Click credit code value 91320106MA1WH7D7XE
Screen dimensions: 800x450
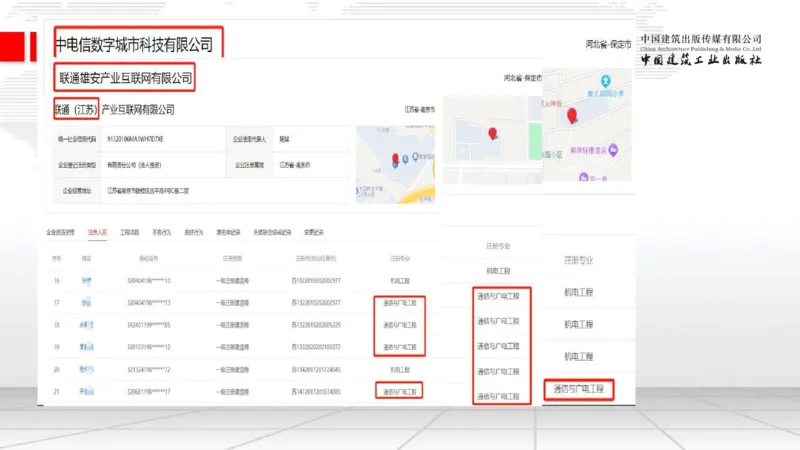[x=135, y=139]
